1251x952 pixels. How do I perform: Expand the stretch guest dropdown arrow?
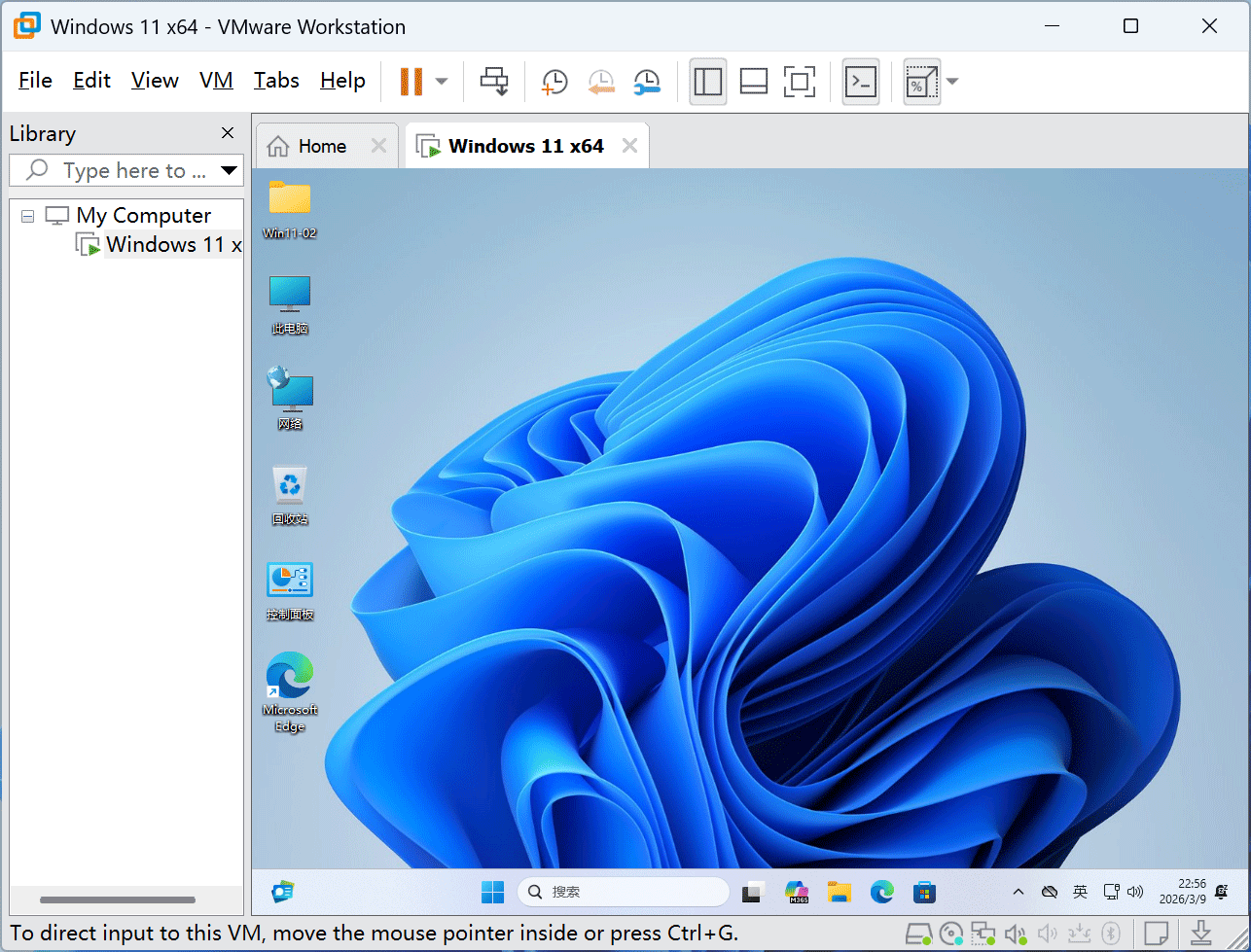(952, 82)
